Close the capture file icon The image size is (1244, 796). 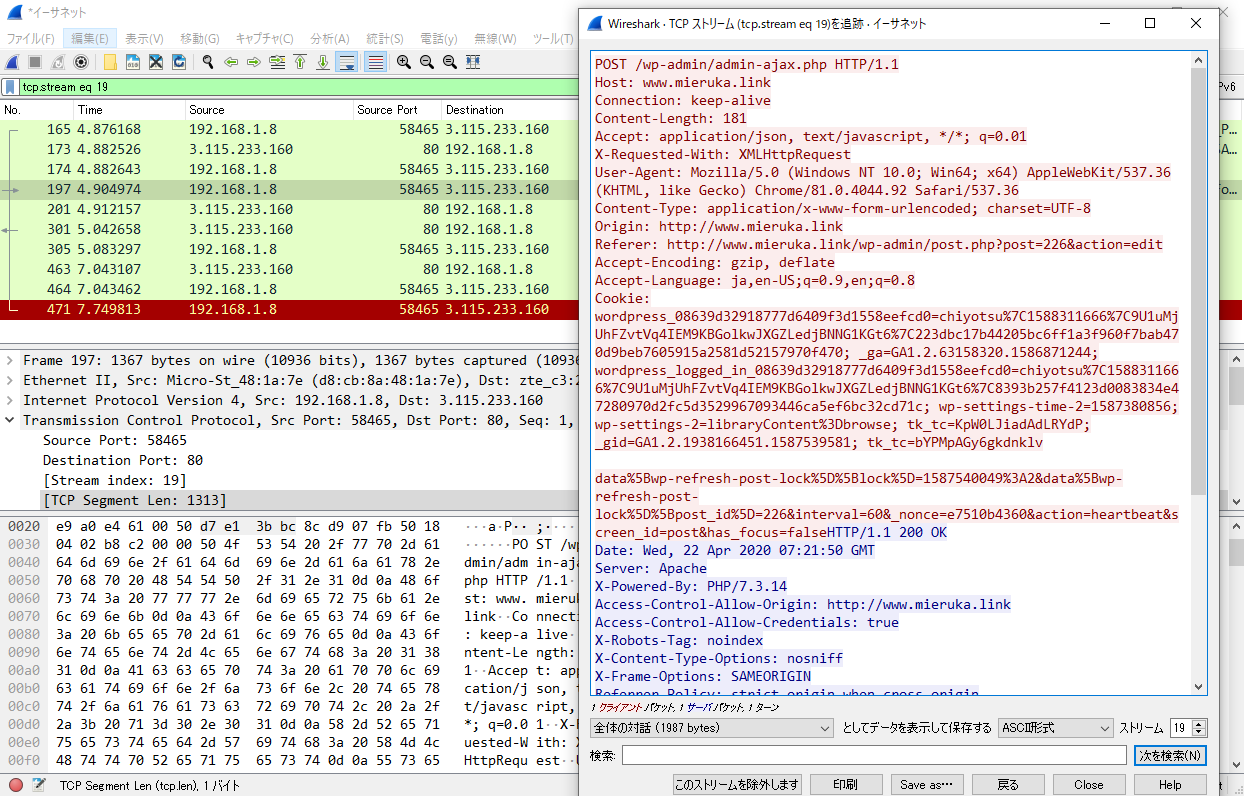156,62
